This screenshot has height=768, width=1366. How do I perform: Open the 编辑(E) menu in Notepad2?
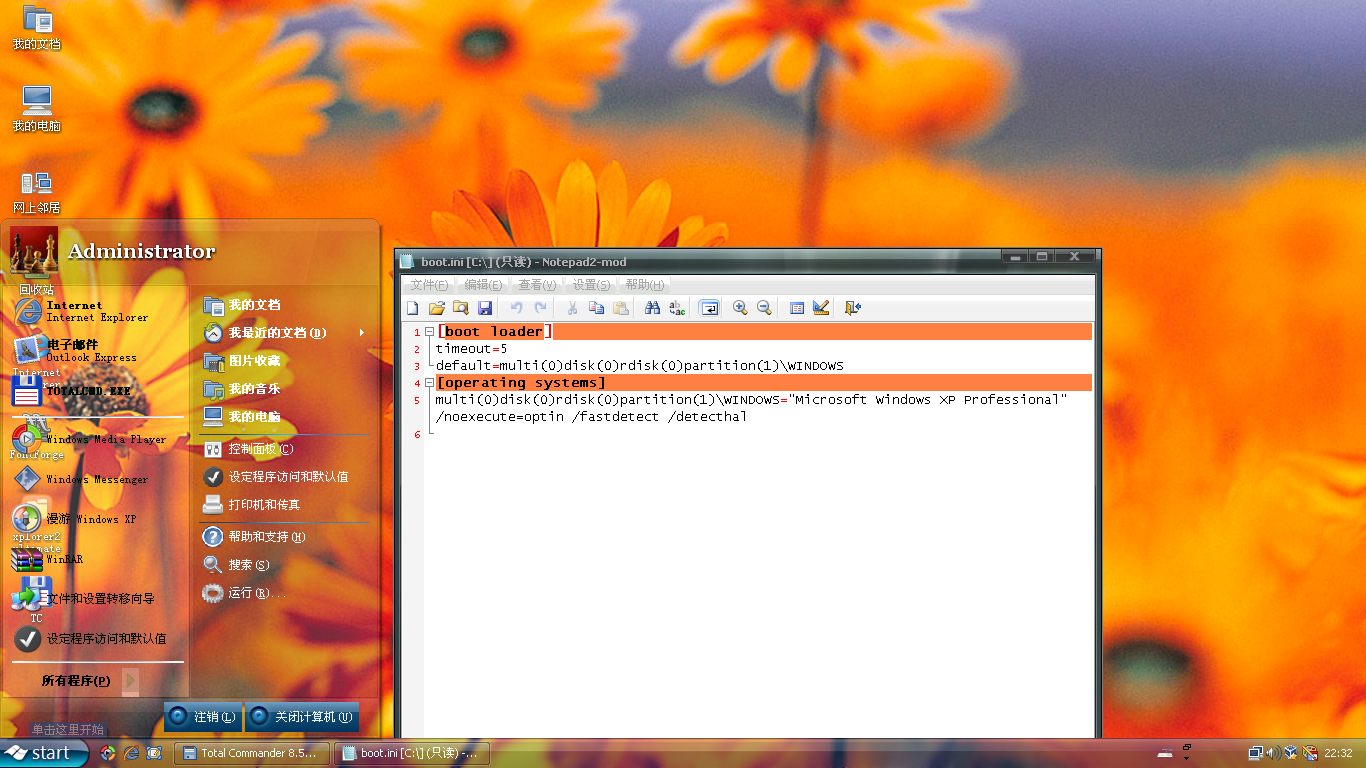(x=484, y=285)
